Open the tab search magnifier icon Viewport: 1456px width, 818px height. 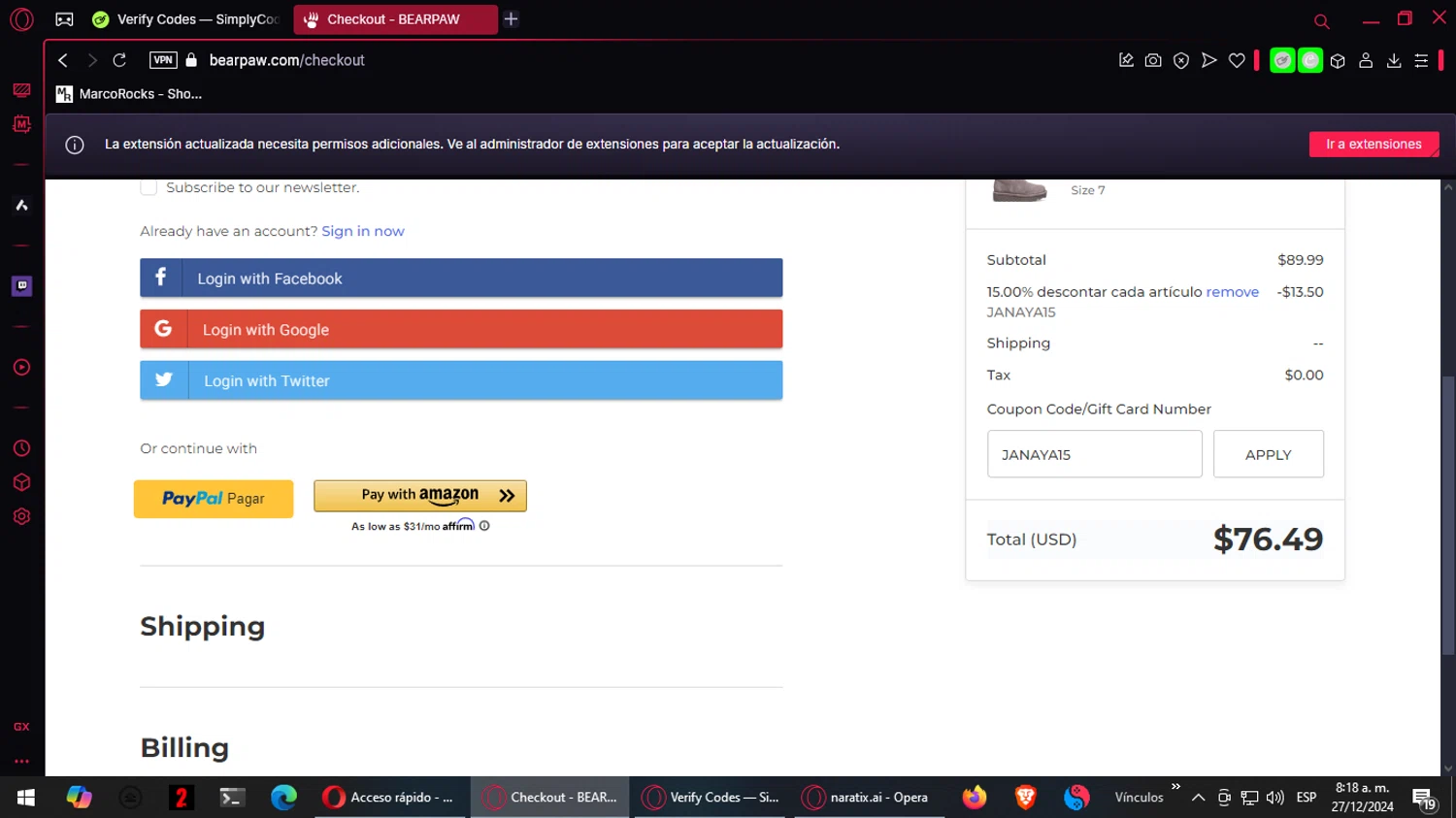click(1321, 20)
